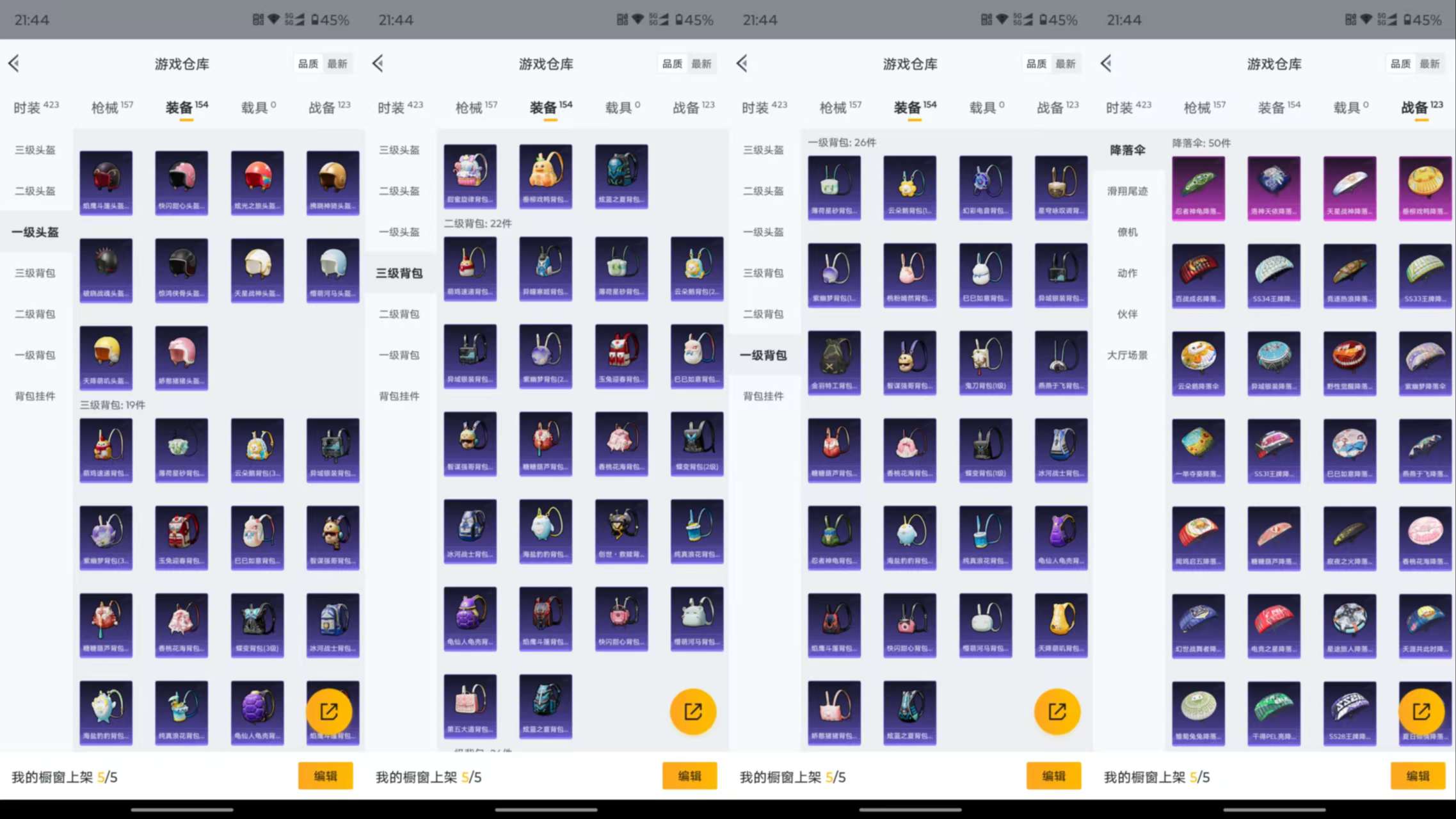This screenshot has width=1456, height=819.
Task: Click the 鬼刀 backpack thumbnail
Action: (985, 362)
